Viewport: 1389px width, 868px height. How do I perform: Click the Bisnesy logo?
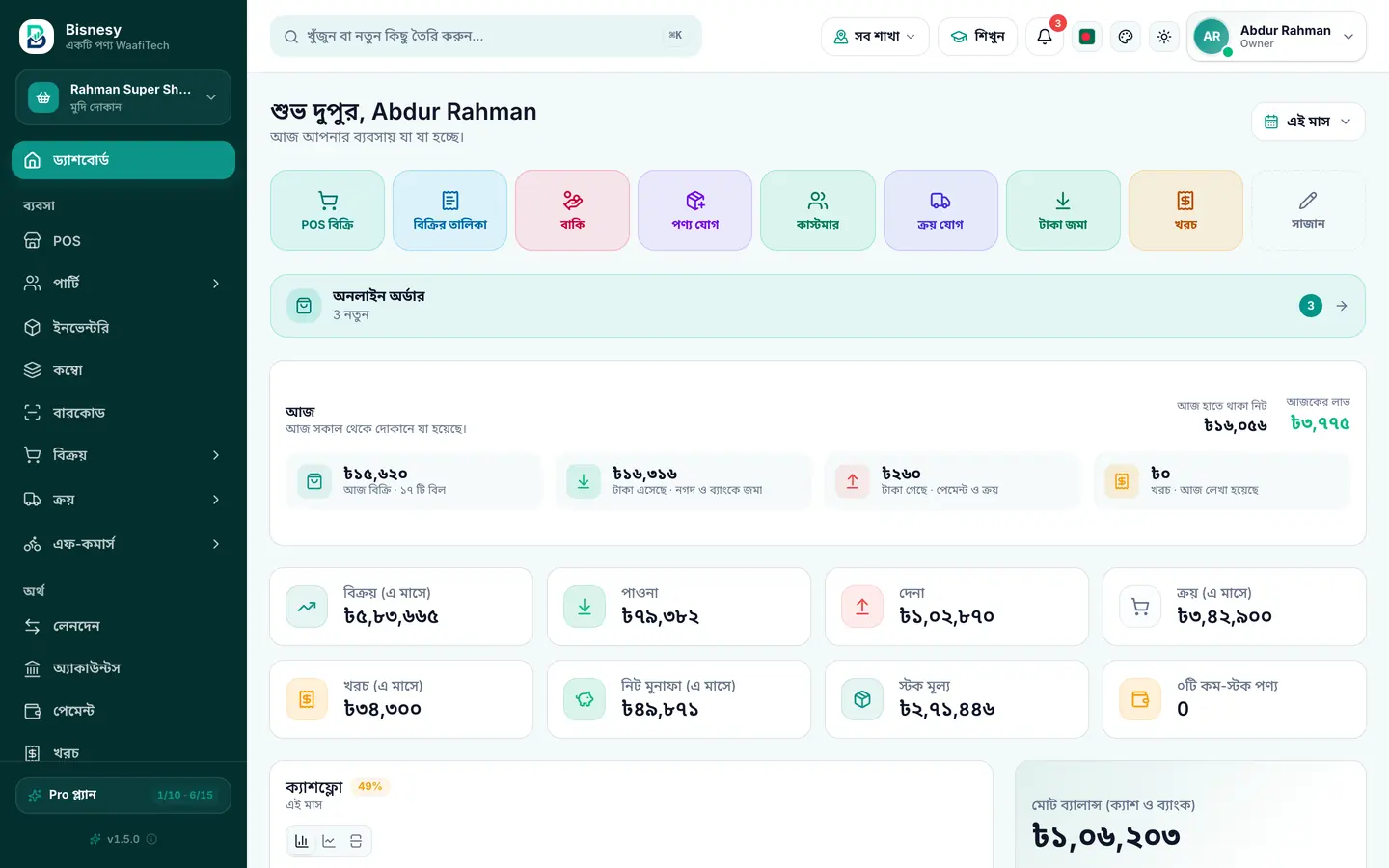click(37, 37)
